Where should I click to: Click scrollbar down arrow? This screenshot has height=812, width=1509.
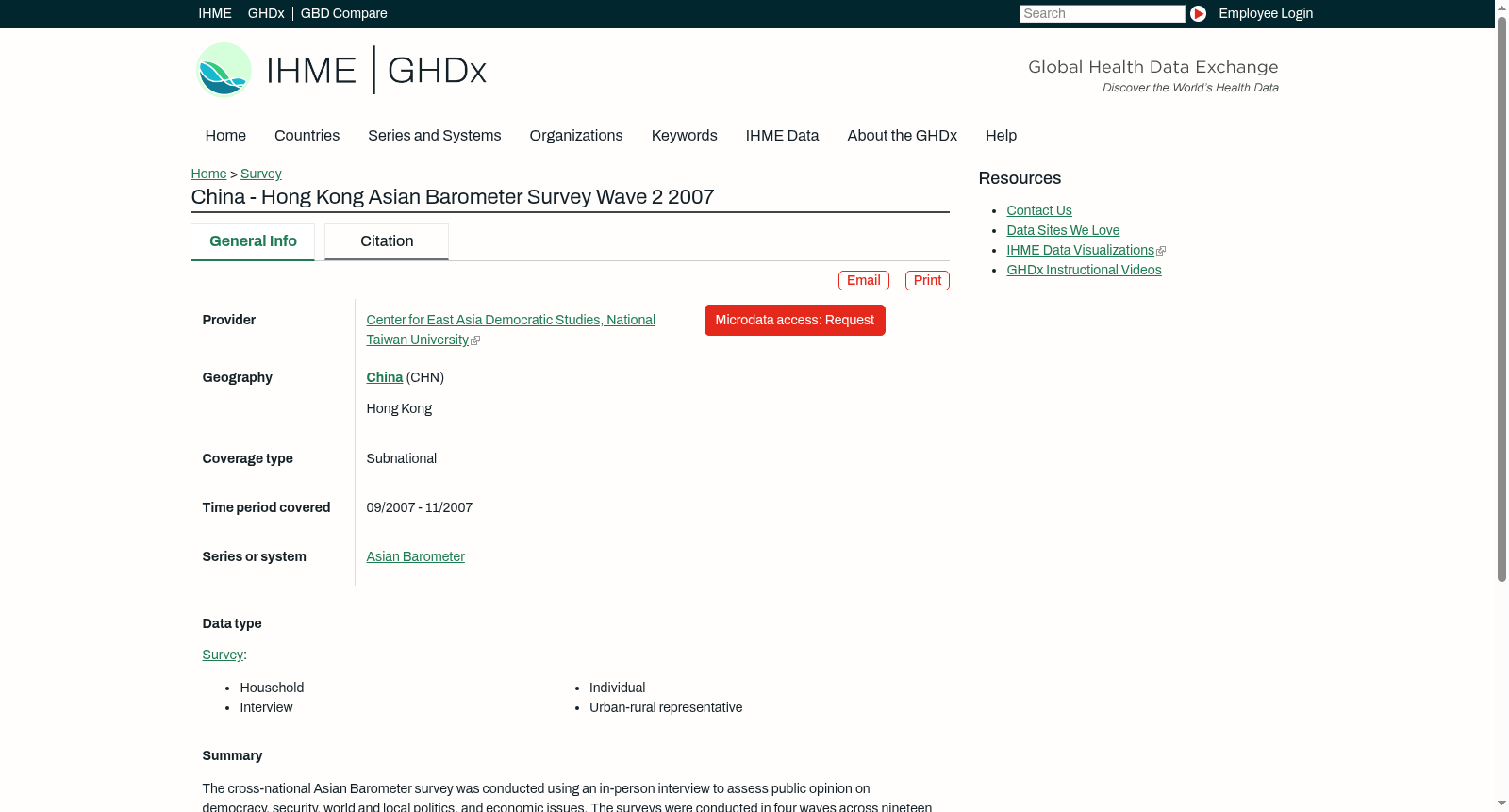point(1501,804)
